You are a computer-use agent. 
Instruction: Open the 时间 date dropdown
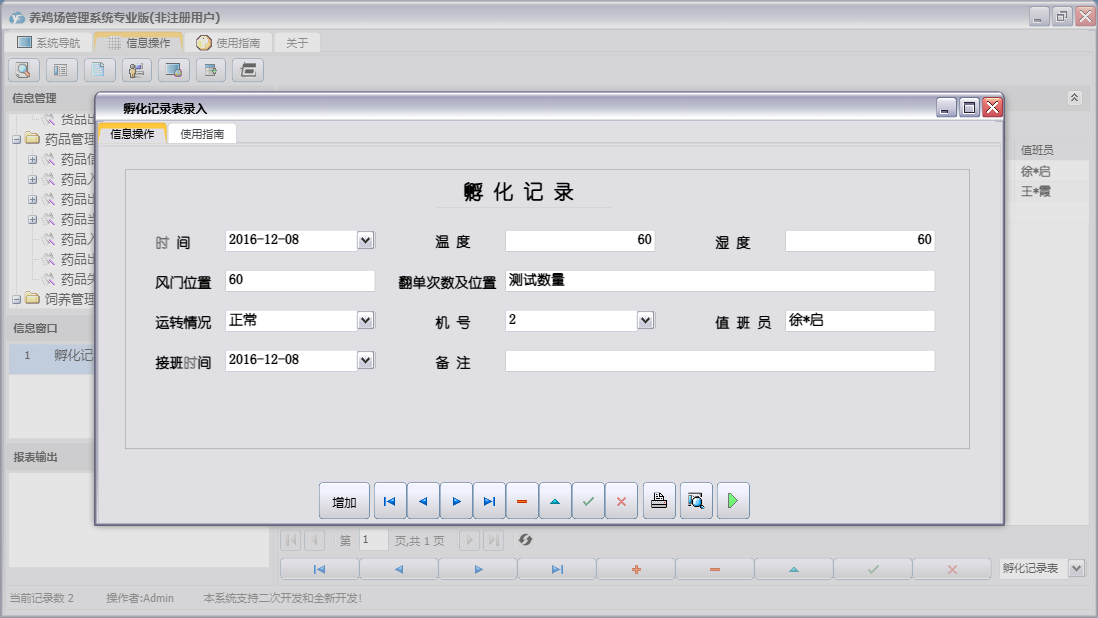point(365,240)
